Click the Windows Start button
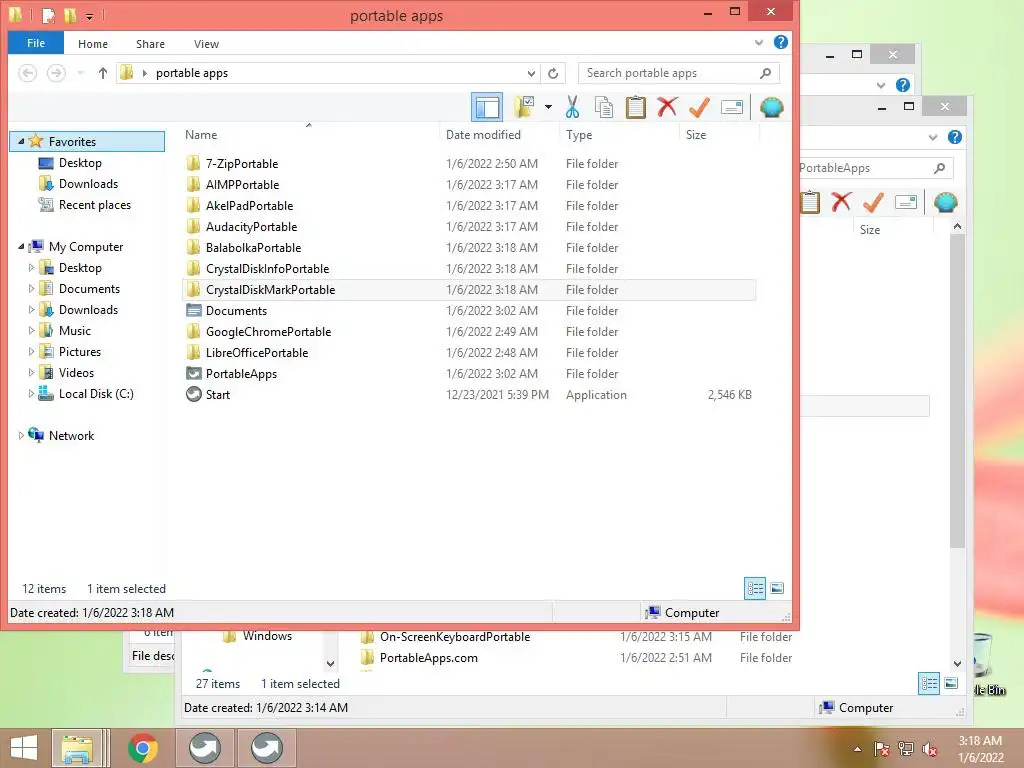Screen dimensions: 1024x768 pos(24,748)
